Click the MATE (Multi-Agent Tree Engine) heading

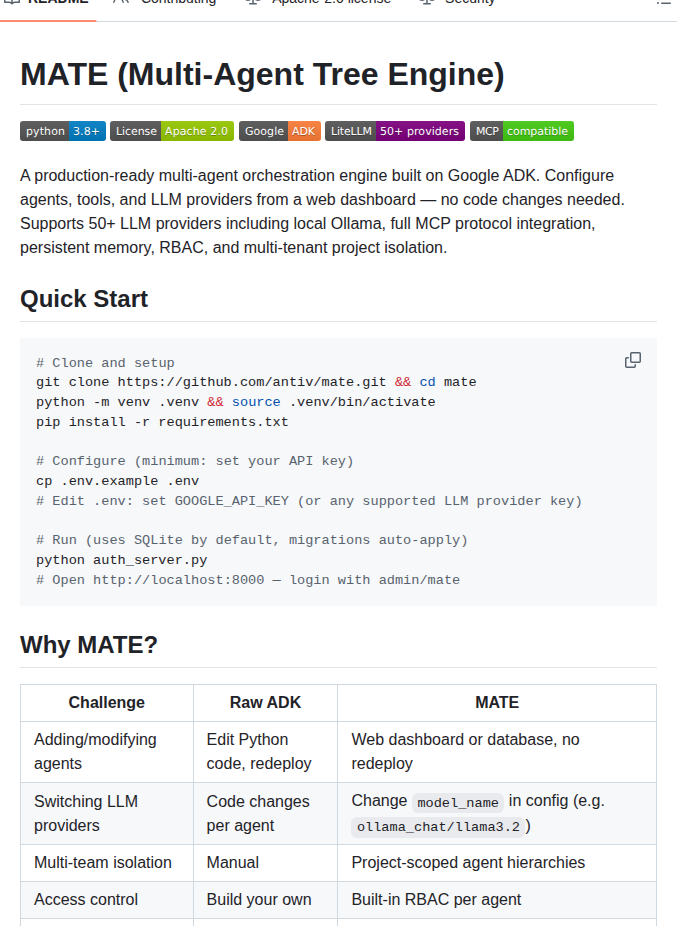[x=262, y=74]
